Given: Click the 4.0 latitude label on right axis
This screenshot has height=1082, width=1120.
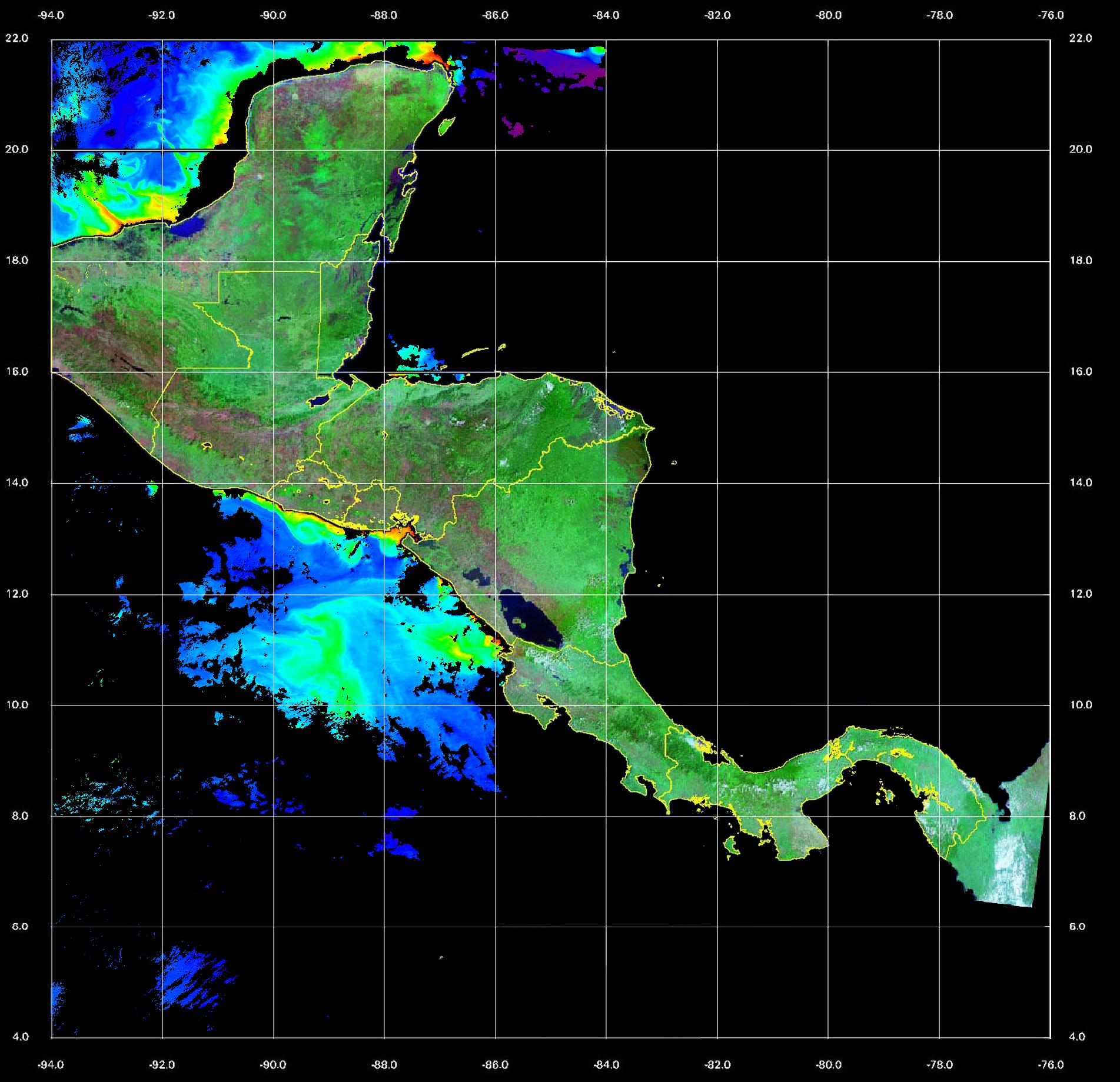Looking at the screenshot, I should [x=1076, y=1037].
